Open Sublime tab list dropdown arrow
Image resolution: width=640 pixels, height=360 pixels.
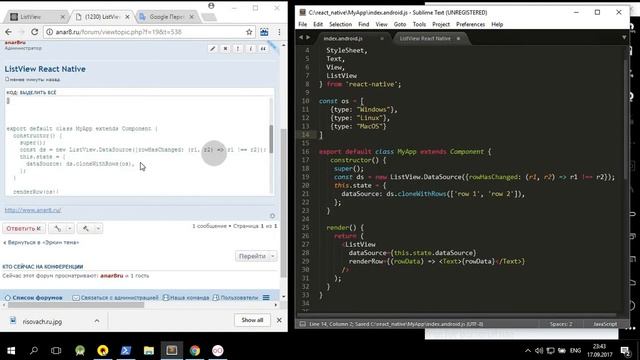tap(624, 38)
